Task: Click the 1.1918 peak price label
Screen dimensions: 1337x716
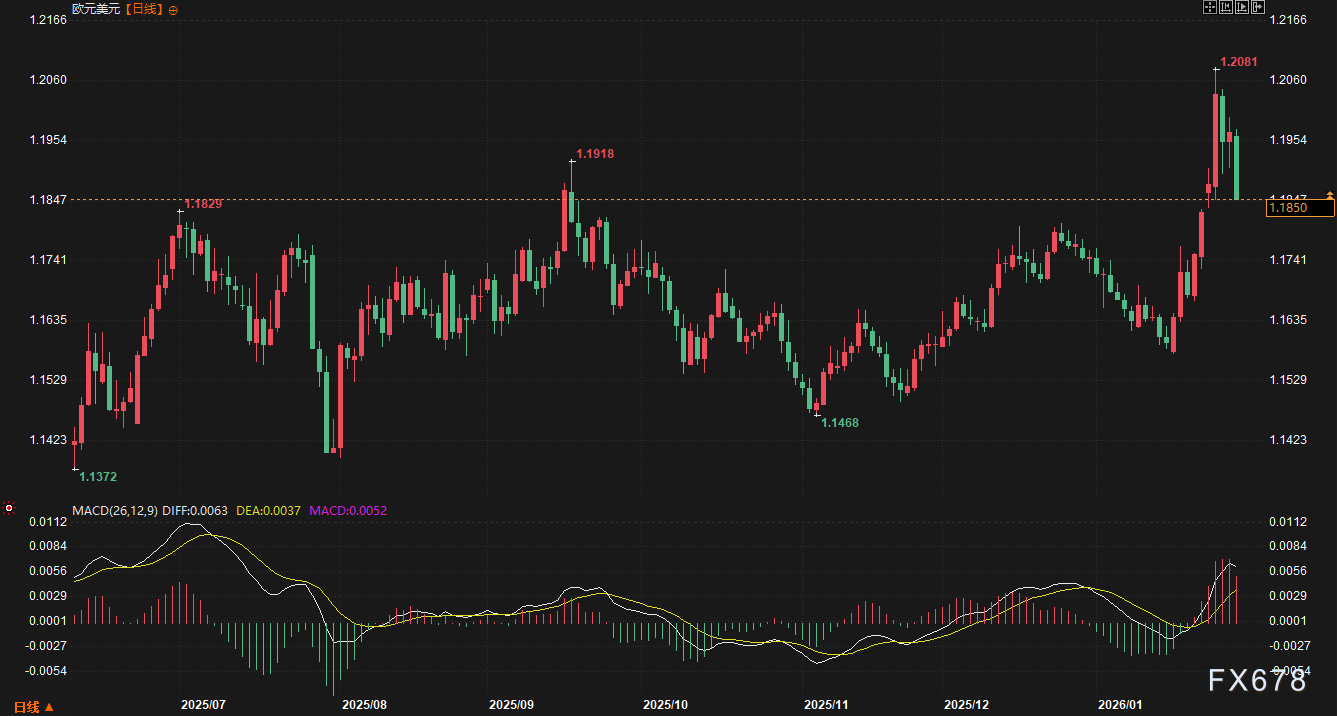Action: click(595, 154)
